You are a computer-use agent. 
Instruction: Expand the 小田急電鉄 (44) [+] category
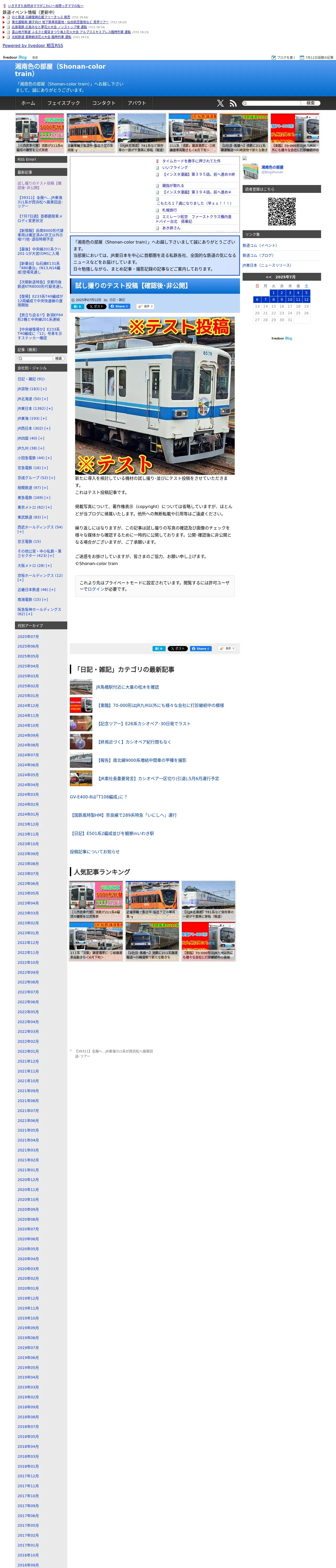(x=35, y=458)
